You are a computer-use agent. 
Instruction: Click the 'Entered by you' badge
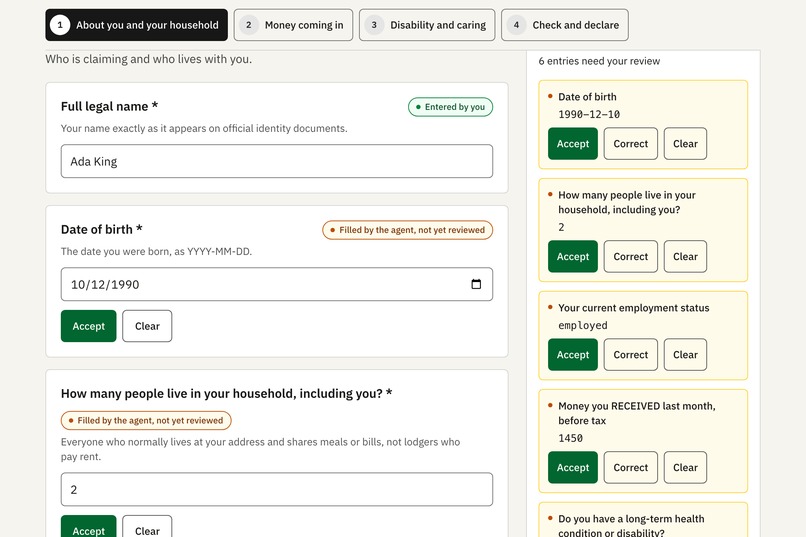[x=450, y=107]
